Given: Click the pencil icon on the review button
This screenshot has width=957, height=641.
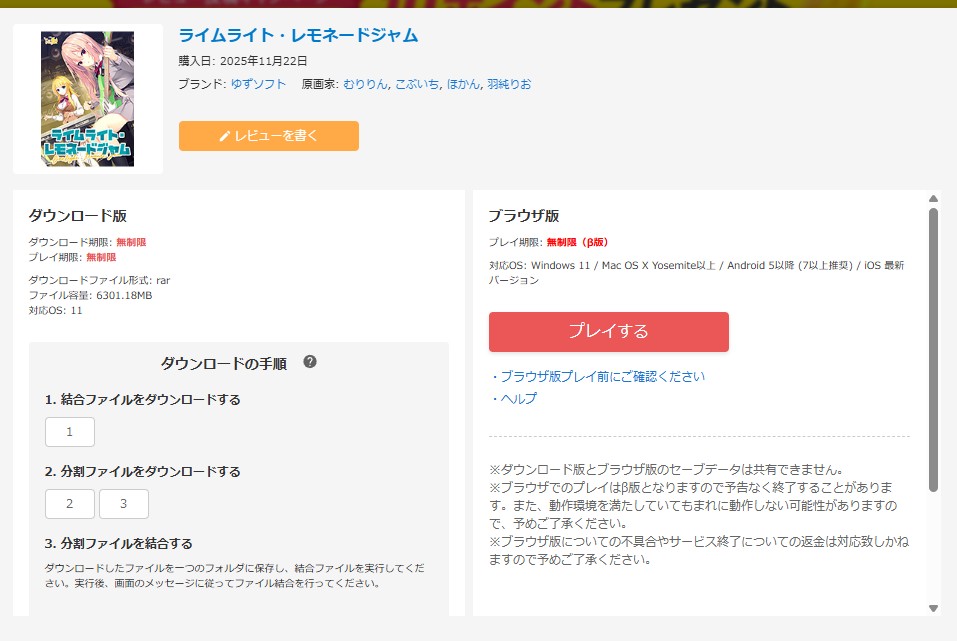Looking at the screenshot, I should (x=225, y=136).
